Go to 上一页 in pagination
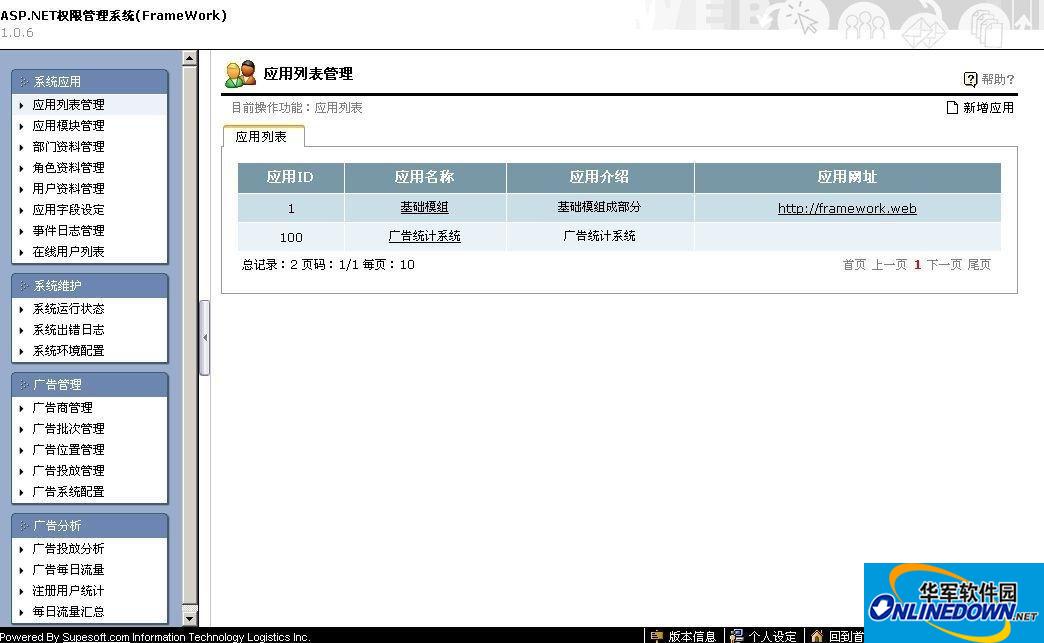Image resolution: width=1044 pixels, height=643 pixels. [890, 265]
